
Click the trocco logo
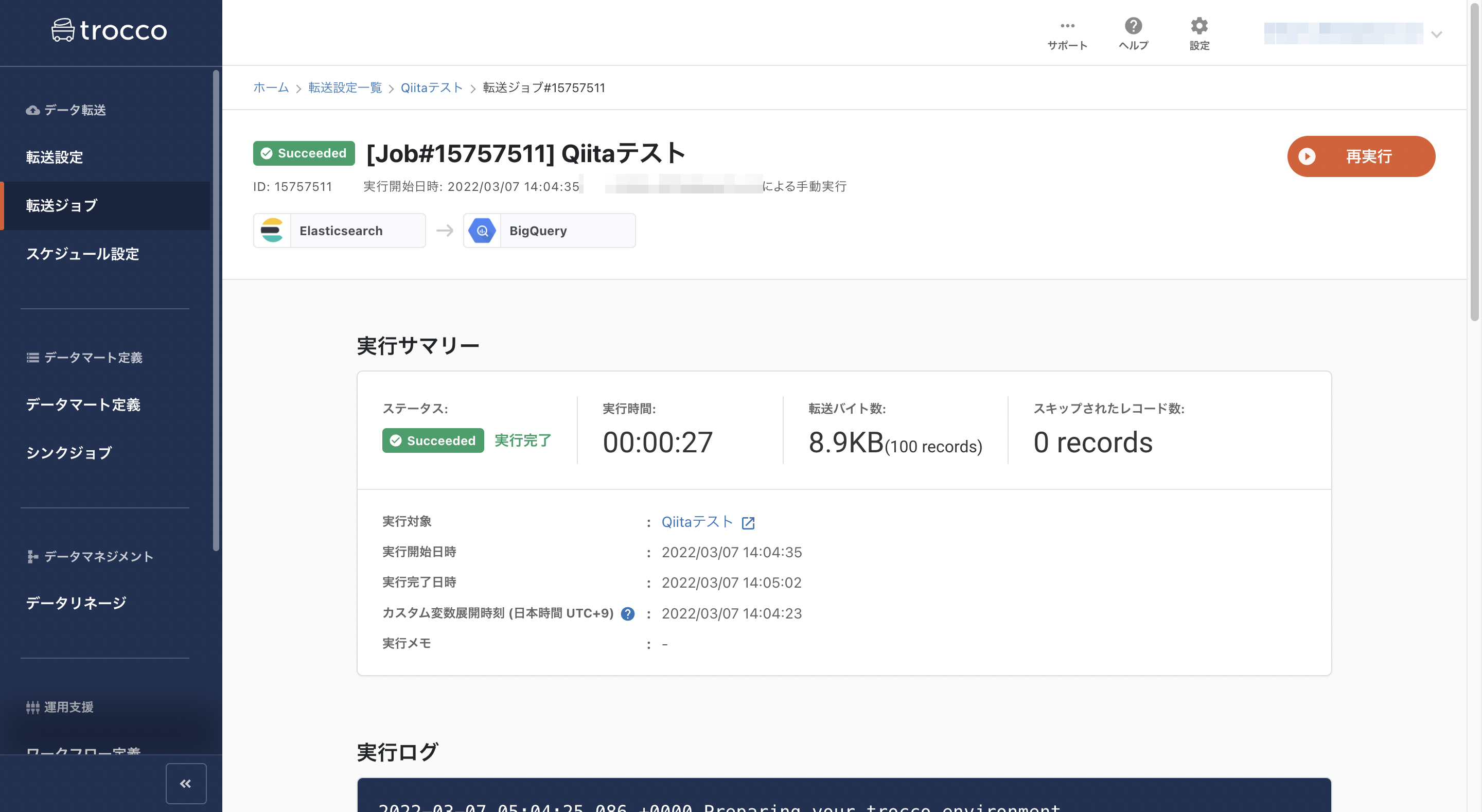pos(109,30)
